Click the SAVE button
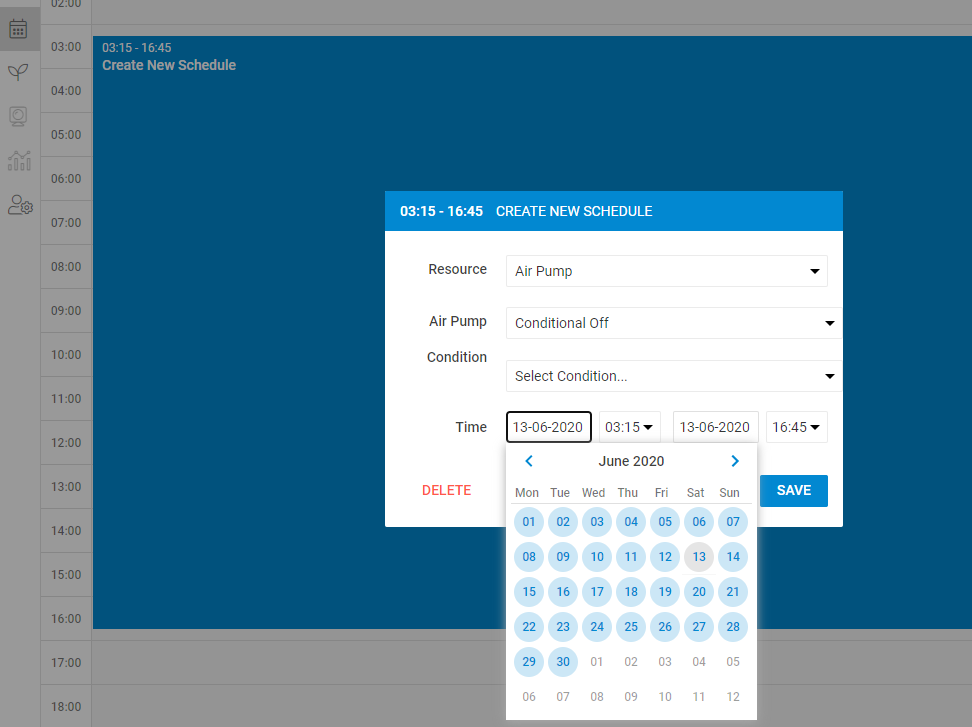Screen dimensions: 972x727 click(x=793, y=491)
